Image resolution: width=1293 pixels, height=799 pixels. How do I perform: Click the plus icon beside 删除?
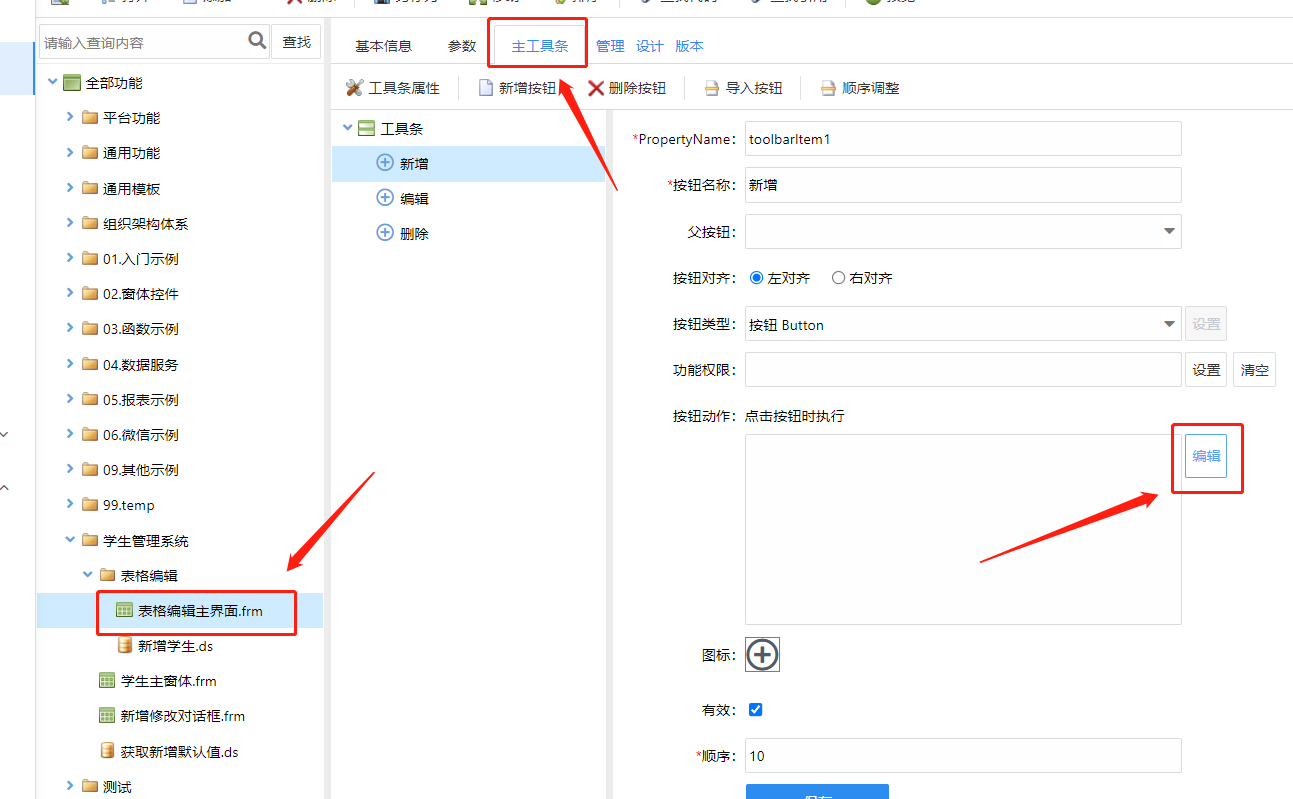385,233
